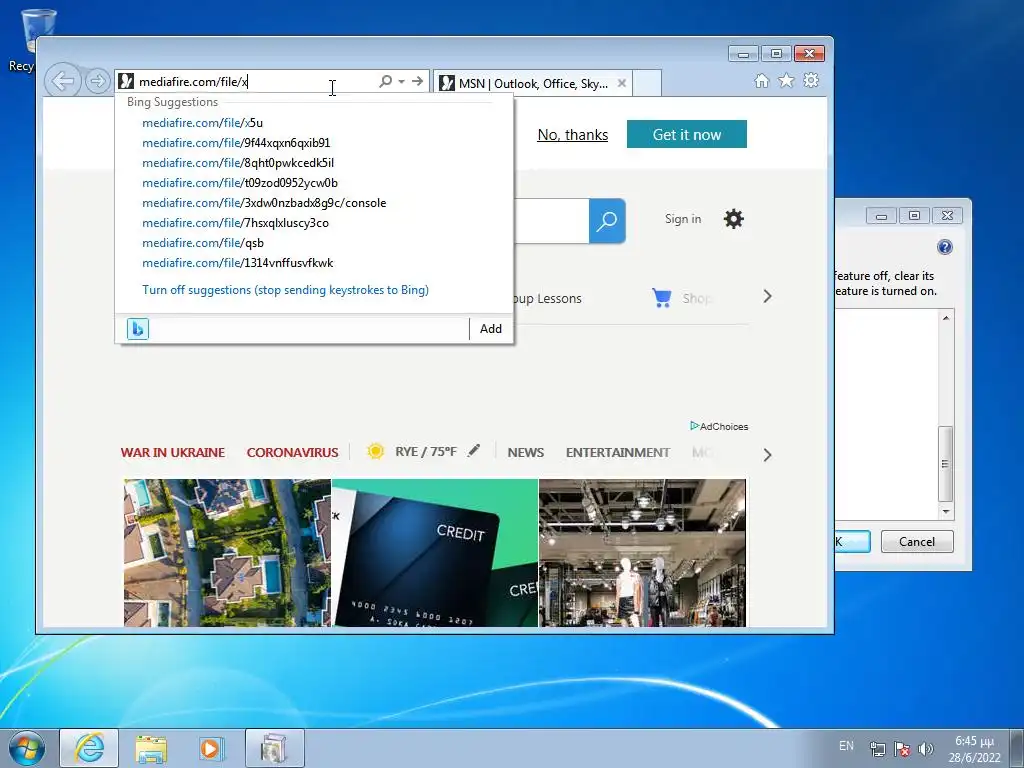Image resolution: width=1024 pixels, height=768 pixels.
Task: Click the blue MSN search magnifier button
Action: (607, 221)
